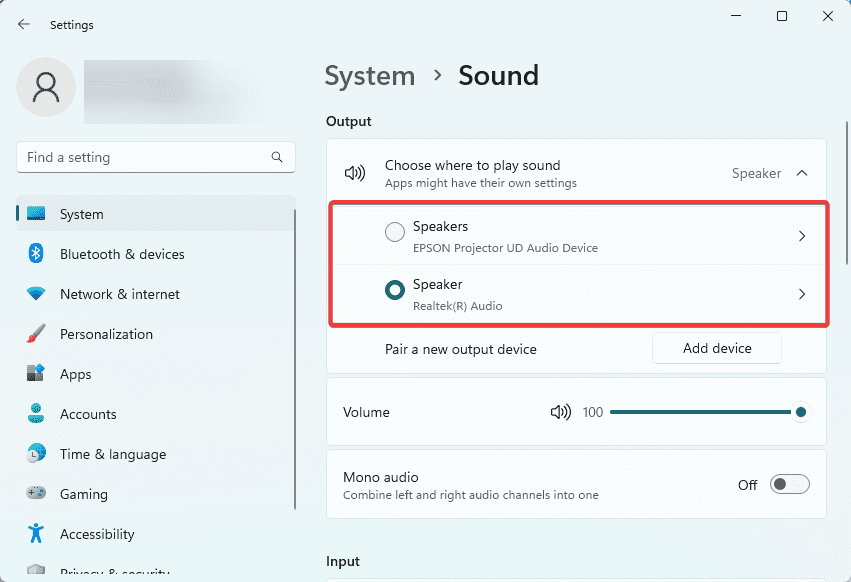Screen dimensions: 851x582
Task: Select the Realtek Speaker radio button
Action: 395,290
